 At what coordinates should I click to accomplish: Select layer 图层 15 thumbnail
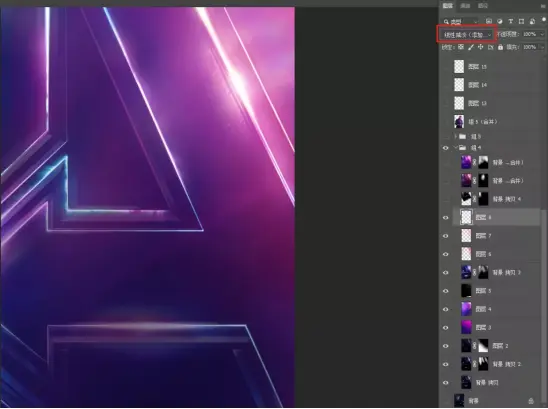coord(459,66)
